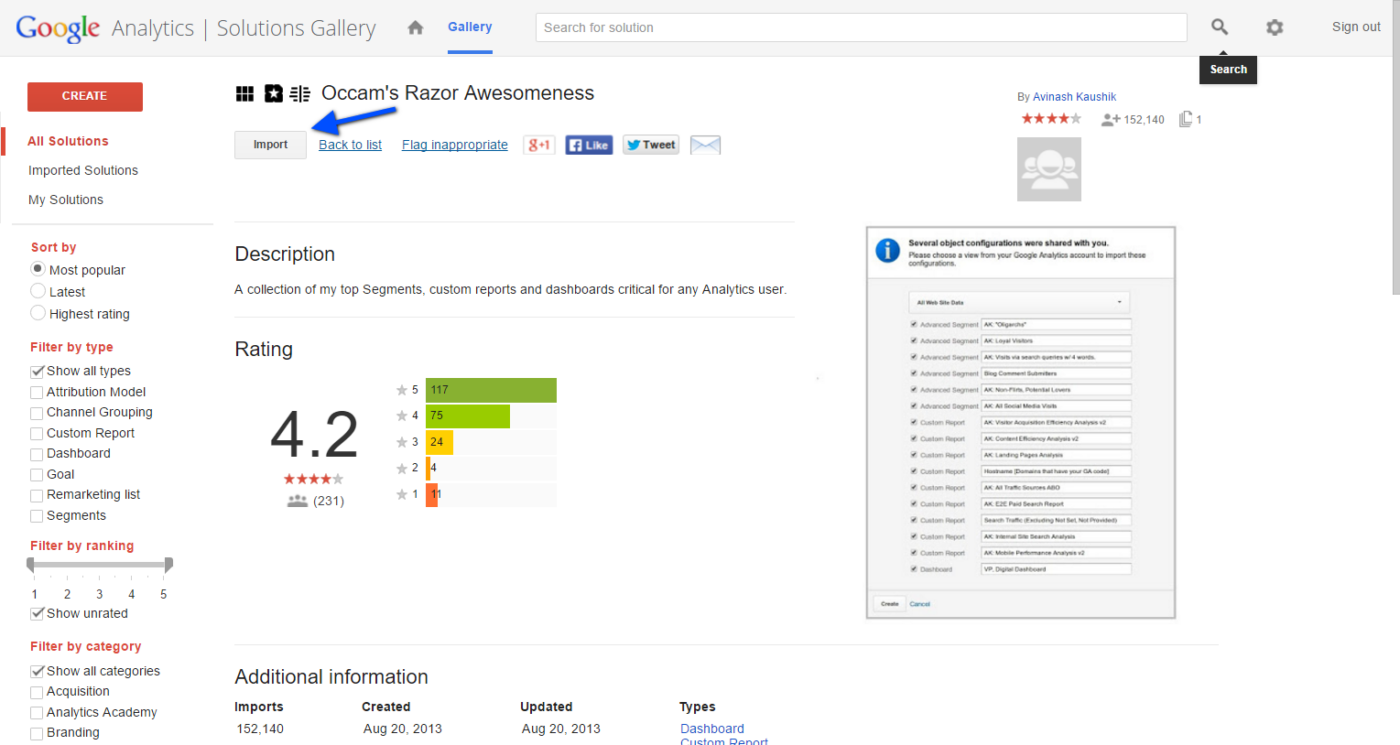Click Sign out
Screen dimensions: 1400x745
[1356, 27]
